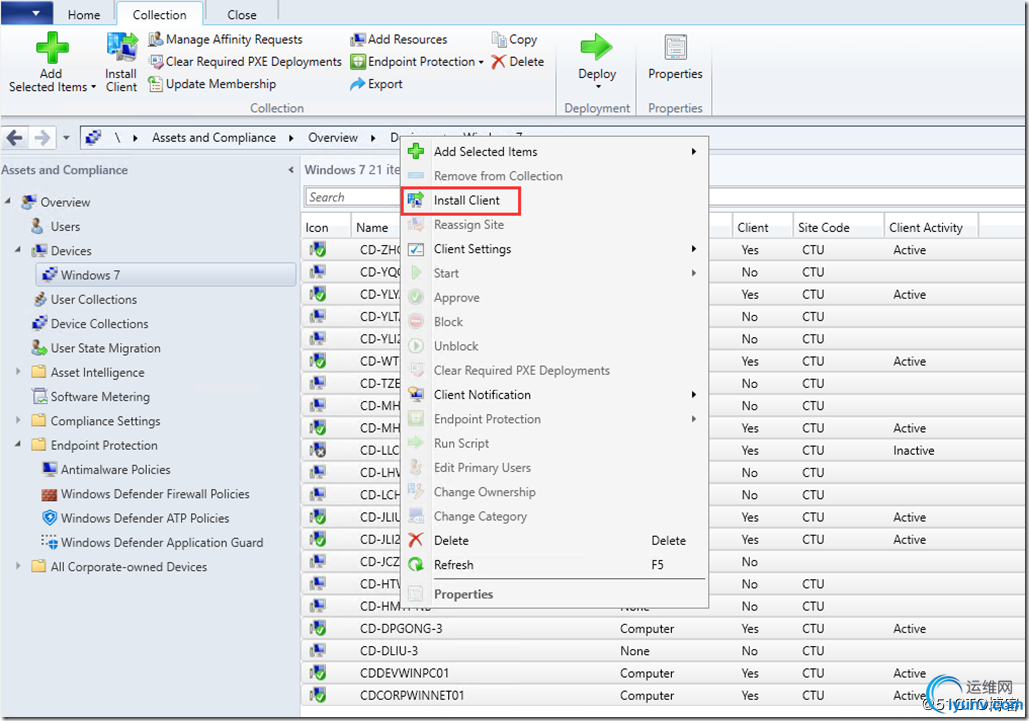
Task: Open Client Notification submenu
Action: pyautogui.click(x=482, y=395)
